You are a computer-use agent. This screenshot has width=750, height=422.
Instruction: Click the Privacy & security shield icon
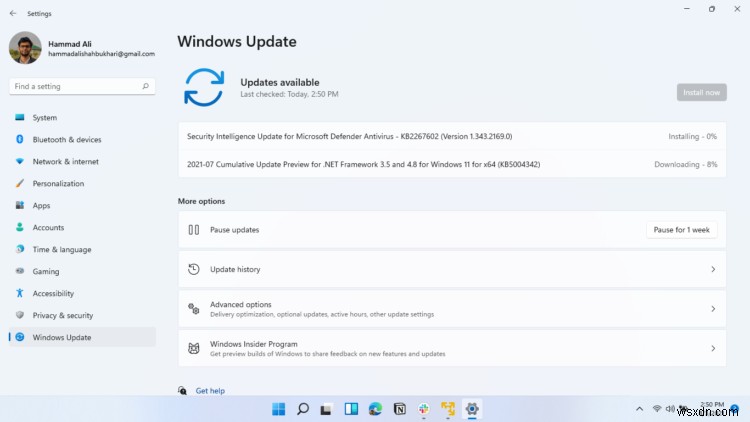[x=20, y=315]
